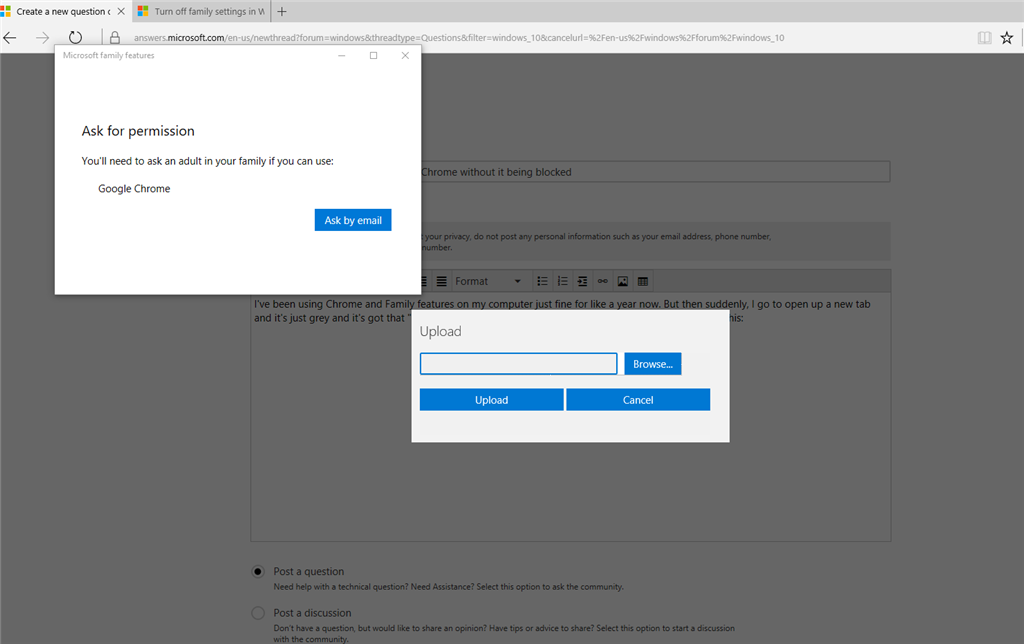Click the address bar URL

coord(458,38)
